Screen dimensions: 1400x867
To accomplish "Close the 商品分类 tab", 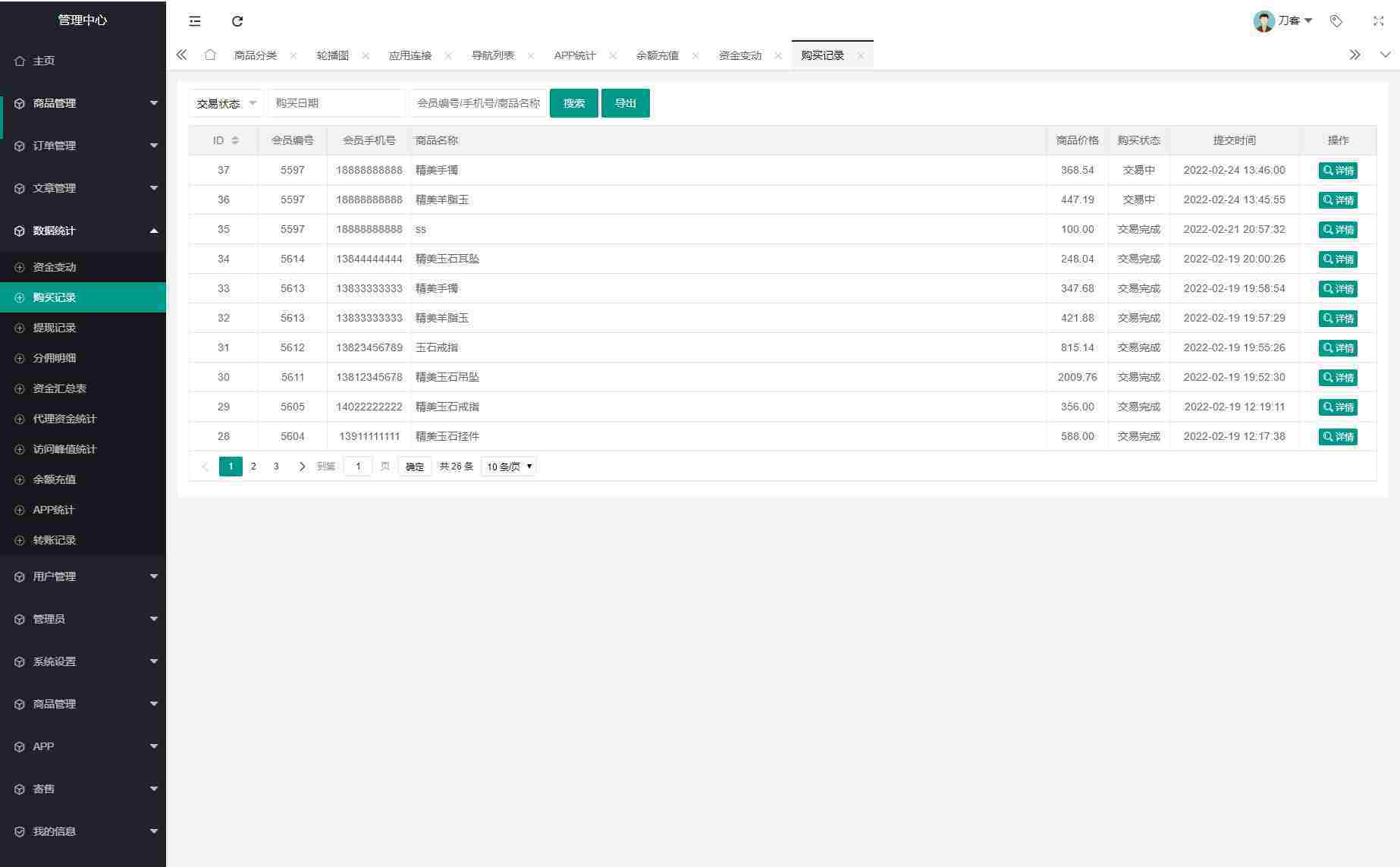I will (x=293, y=55).
